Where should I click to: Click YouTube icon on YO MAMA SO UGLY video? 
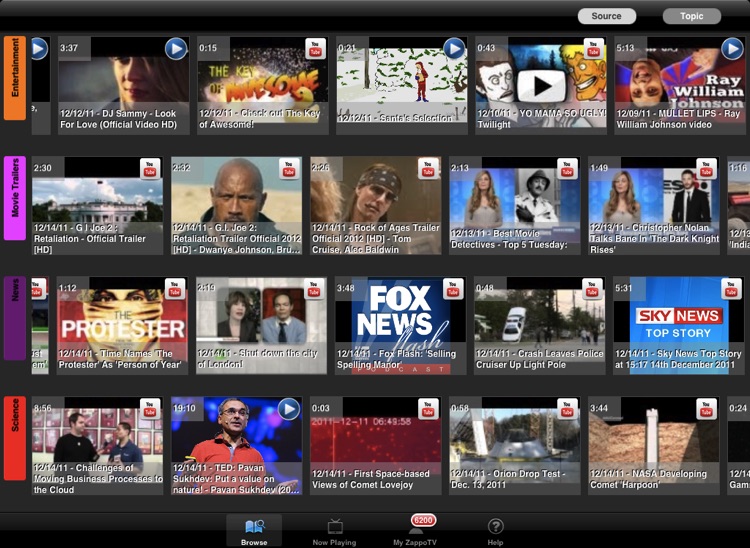[x=594, y=49]
